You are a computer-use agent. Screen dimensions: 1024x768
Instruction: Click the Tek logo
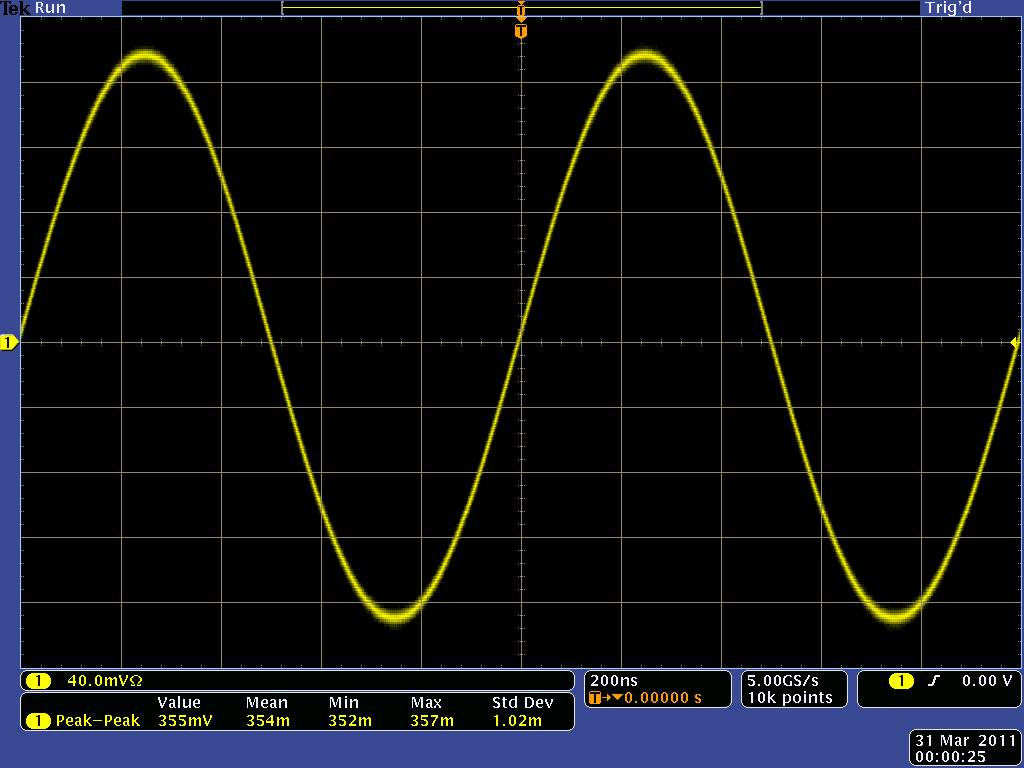15,8
